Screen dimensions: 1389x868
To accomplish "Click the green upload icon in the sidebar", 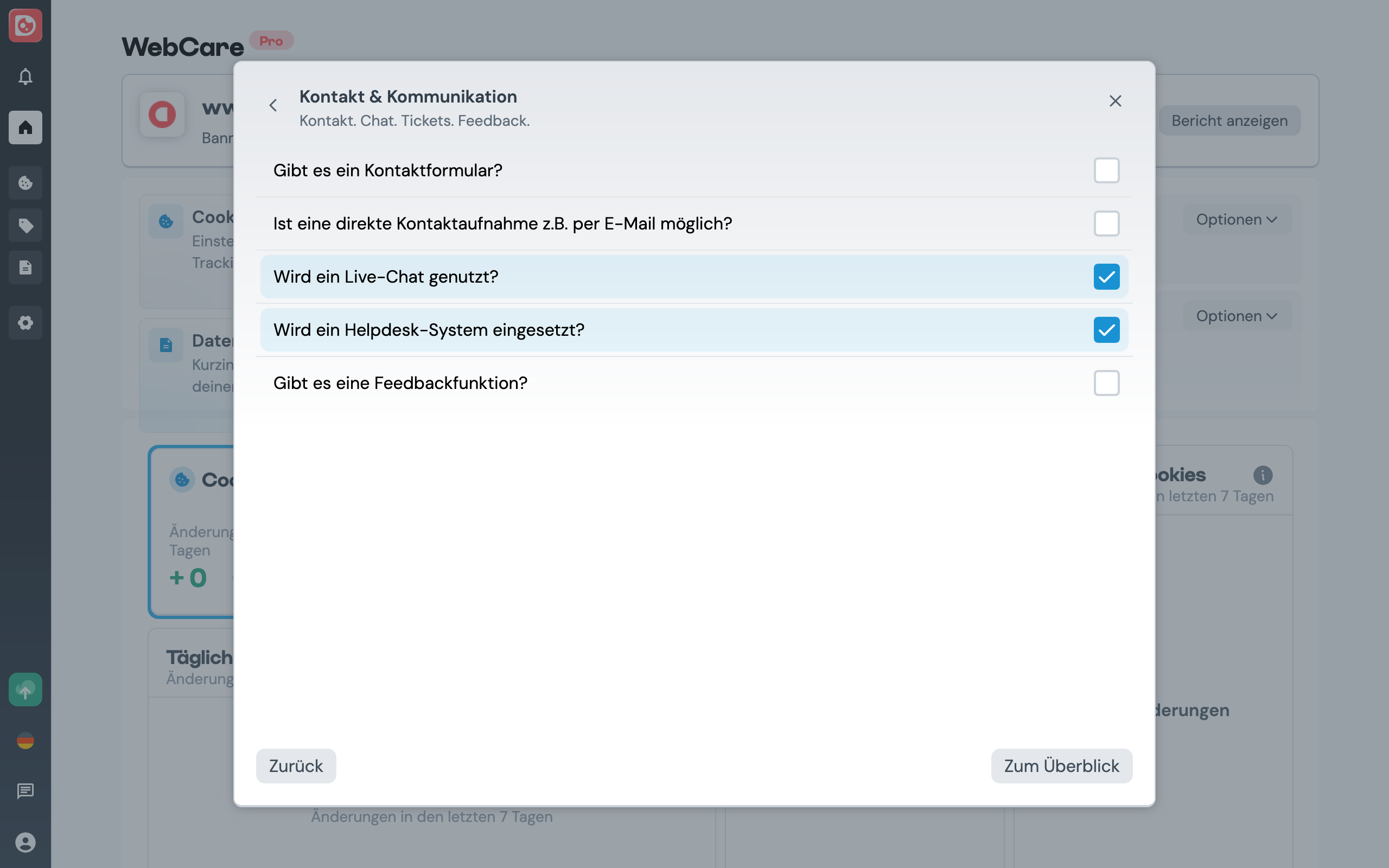I will (x=26, y=689).
